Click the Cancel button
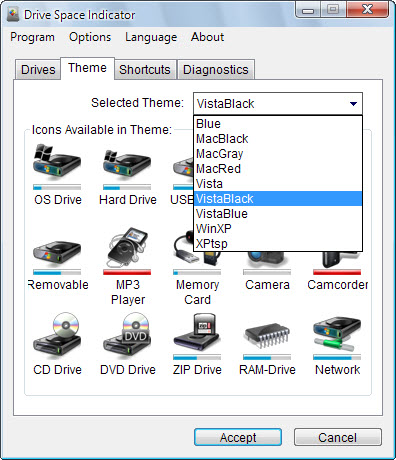 tap(337, 437)
